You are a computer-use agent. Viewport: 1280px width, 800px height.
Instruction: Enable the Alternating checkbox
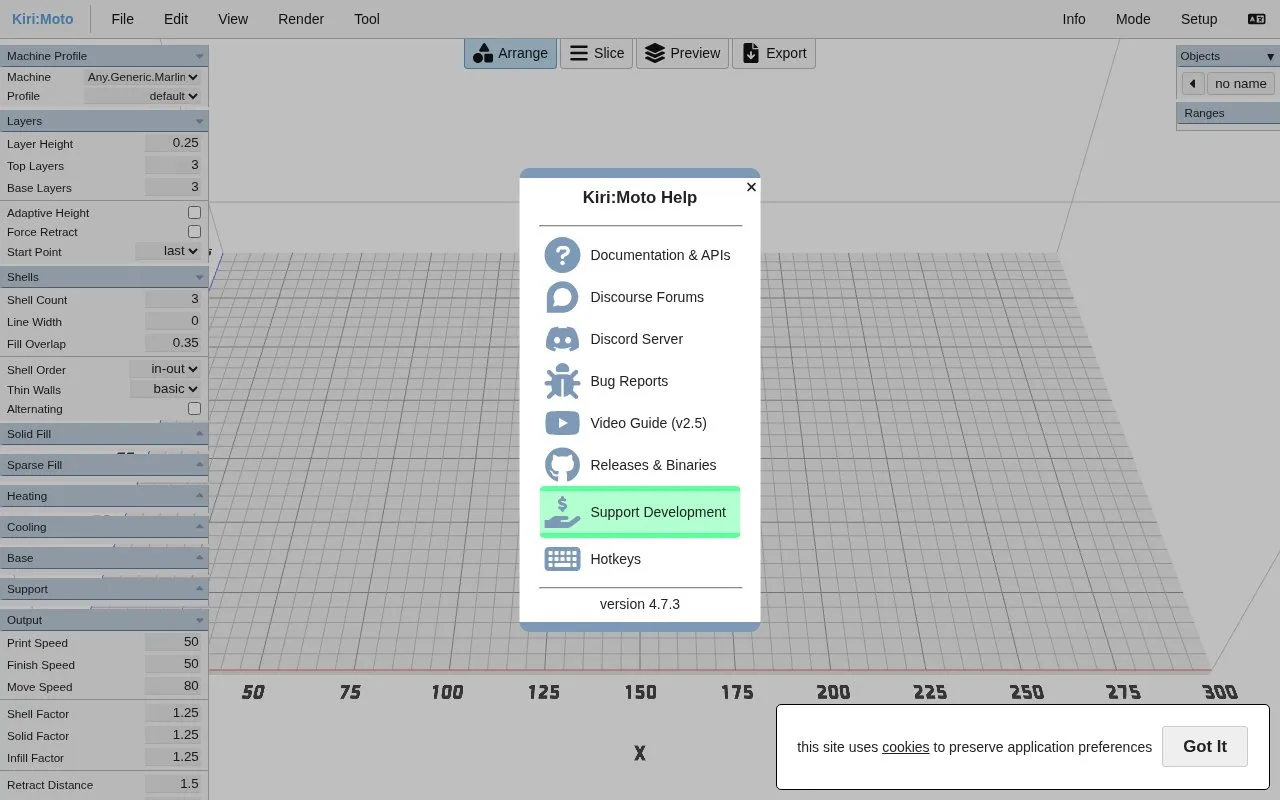coord(194,409)
